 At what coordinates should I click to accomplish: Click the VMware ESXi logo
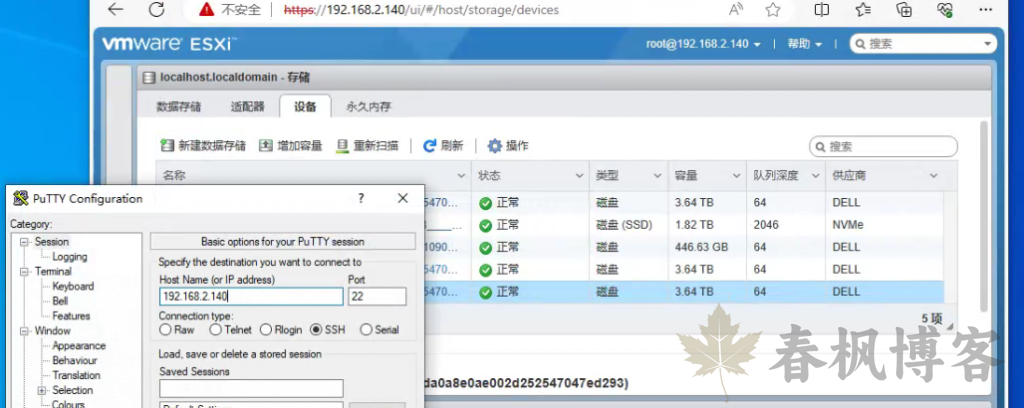[168, 44]
